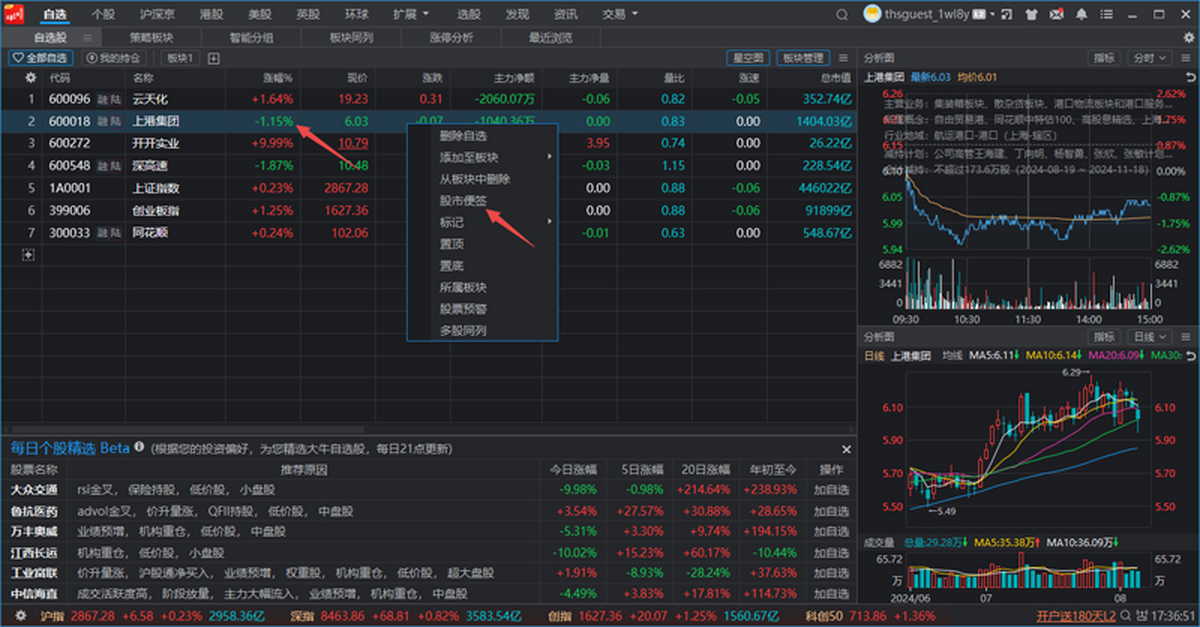The width and height of the screenshot is (1200, 627).
Task: Click the 板块管理 button
Action: tap(804, 58)
